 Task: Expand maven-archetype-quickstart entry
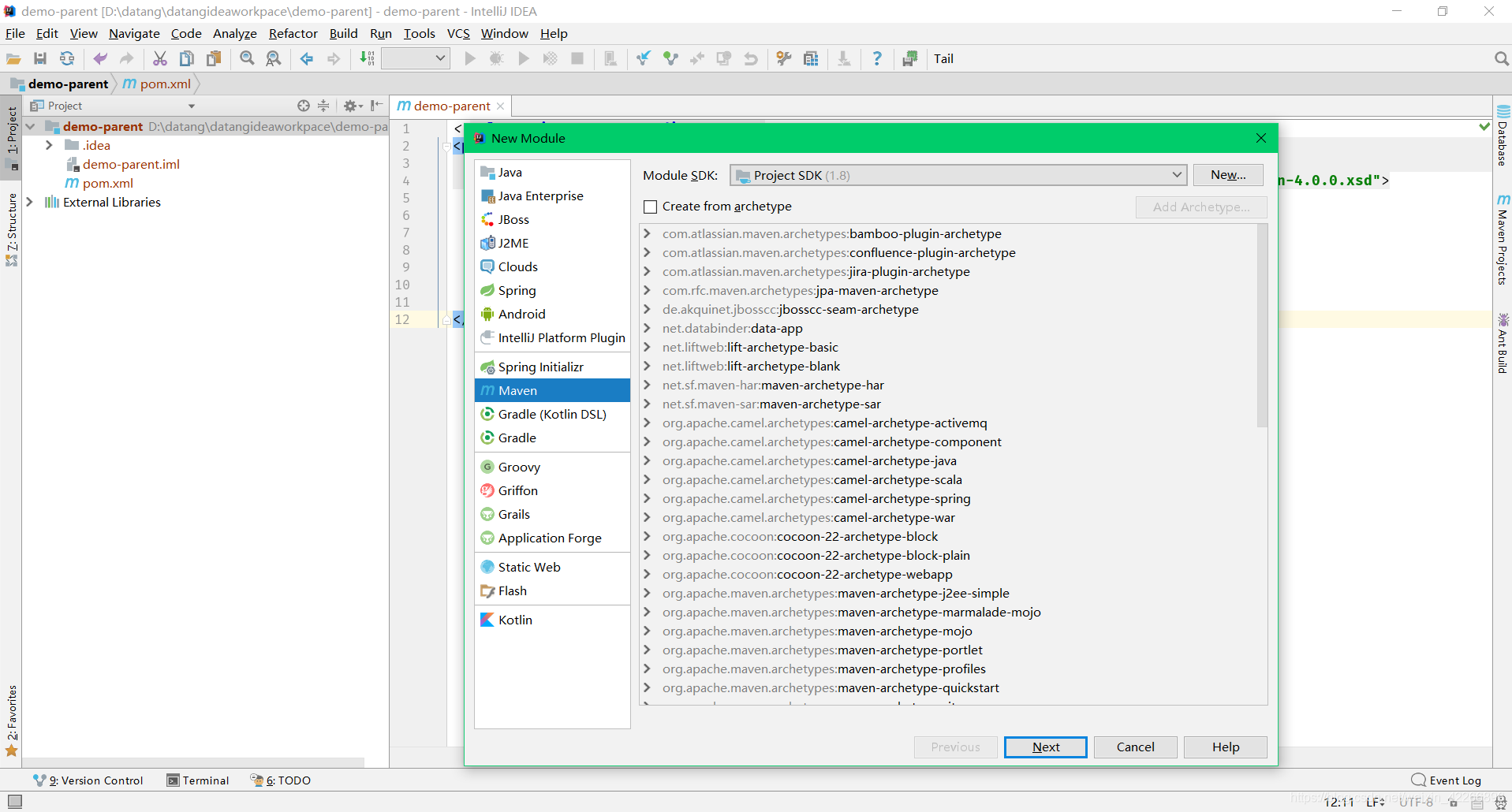point(648,687)
